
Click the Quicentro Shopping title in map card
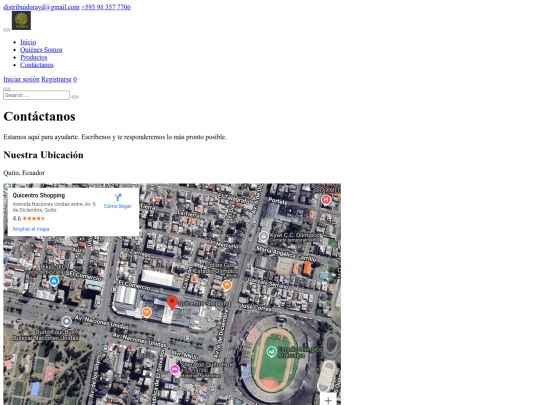pyautogui.click(x=39, y=195)
